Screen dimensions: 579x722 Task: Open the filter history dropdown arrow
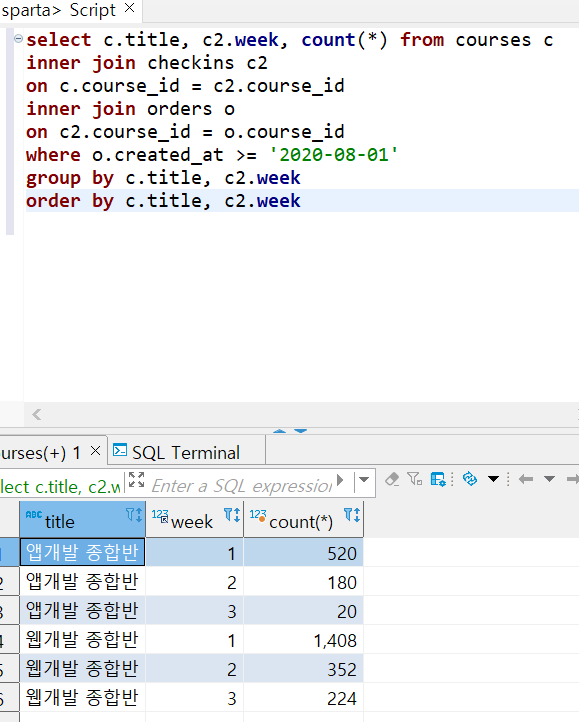(364, 480)
